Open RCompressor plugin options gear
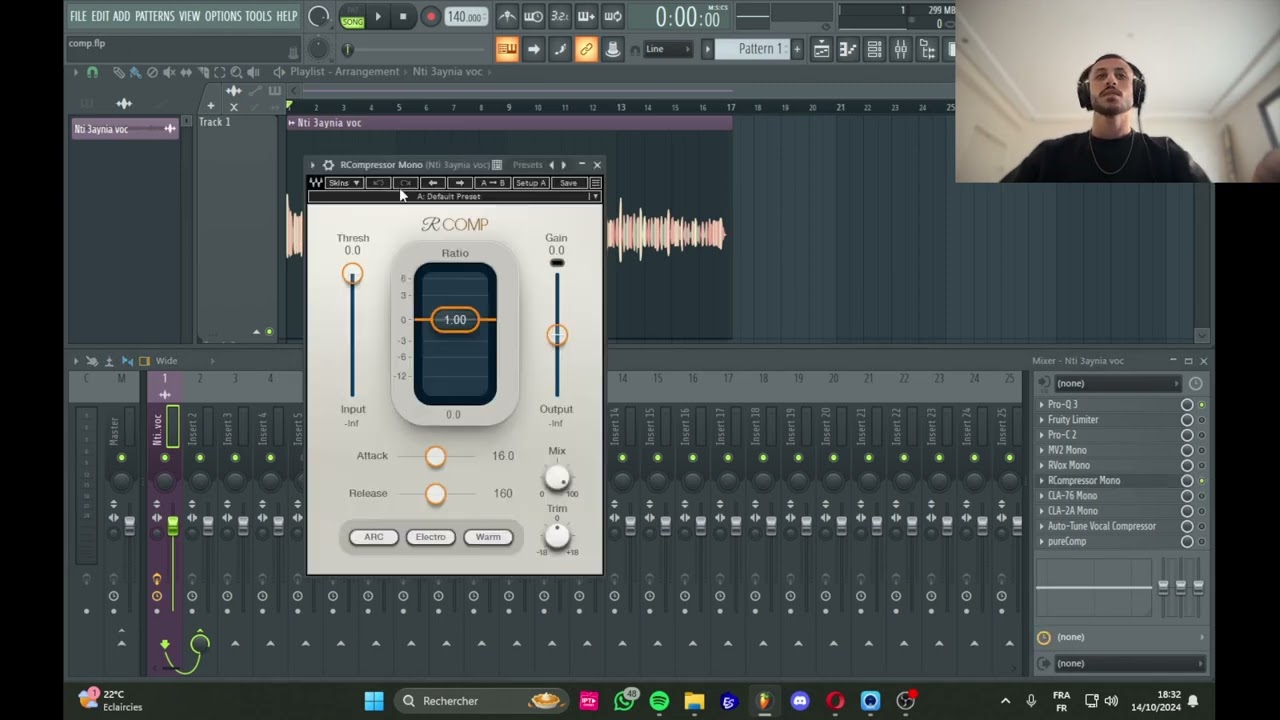The image size is (1280, 720). (x=328, y=165)
